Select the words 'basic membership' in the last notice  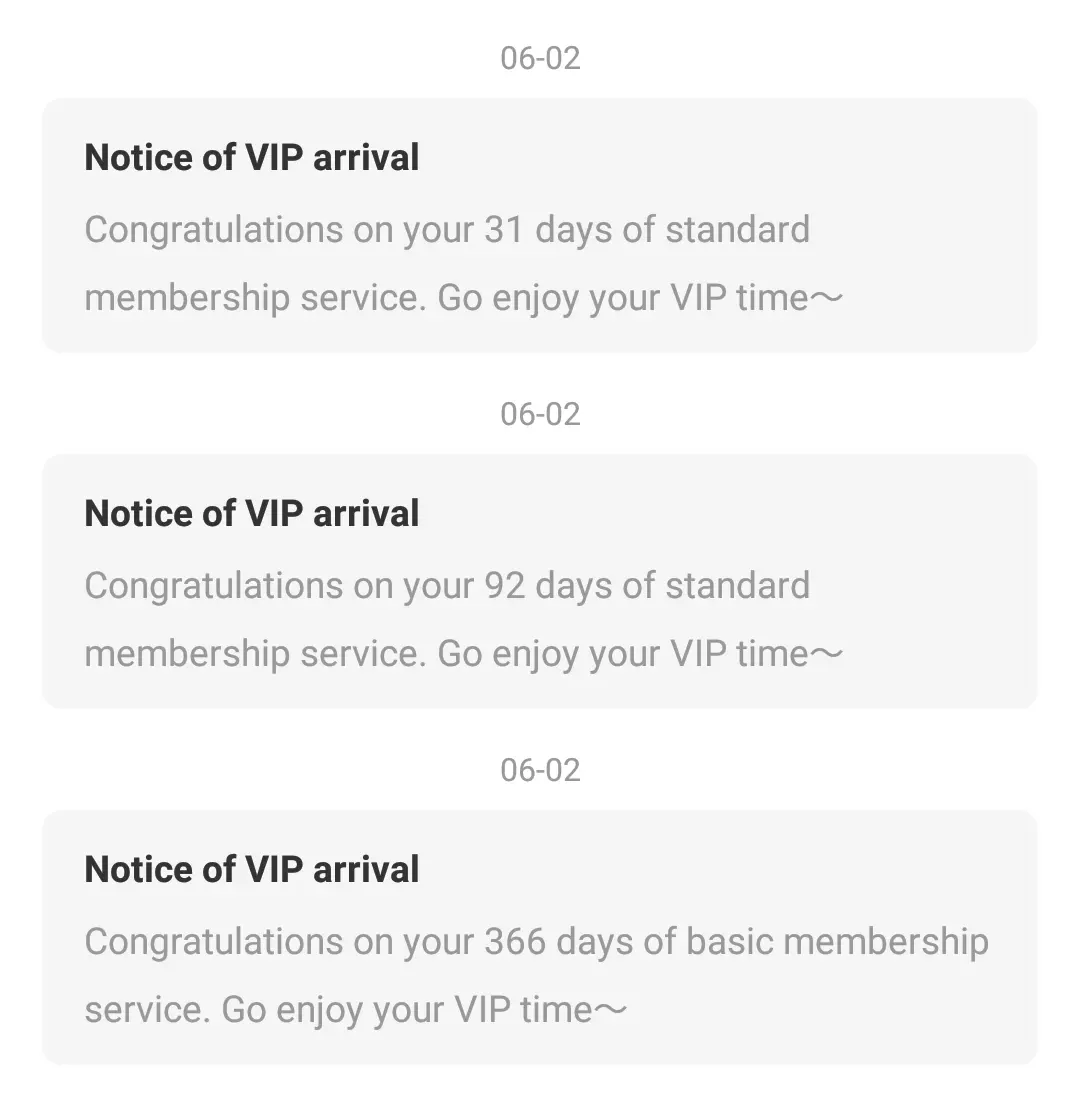[837, 942]
